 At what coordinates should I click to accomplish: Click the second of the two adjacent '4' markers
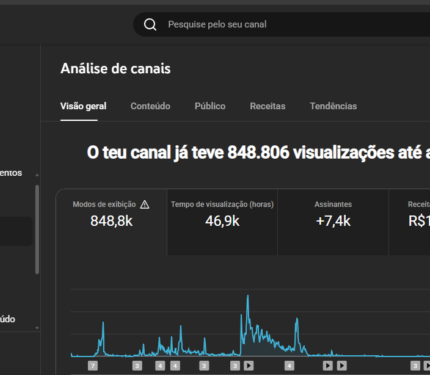(x=175, y=366)
